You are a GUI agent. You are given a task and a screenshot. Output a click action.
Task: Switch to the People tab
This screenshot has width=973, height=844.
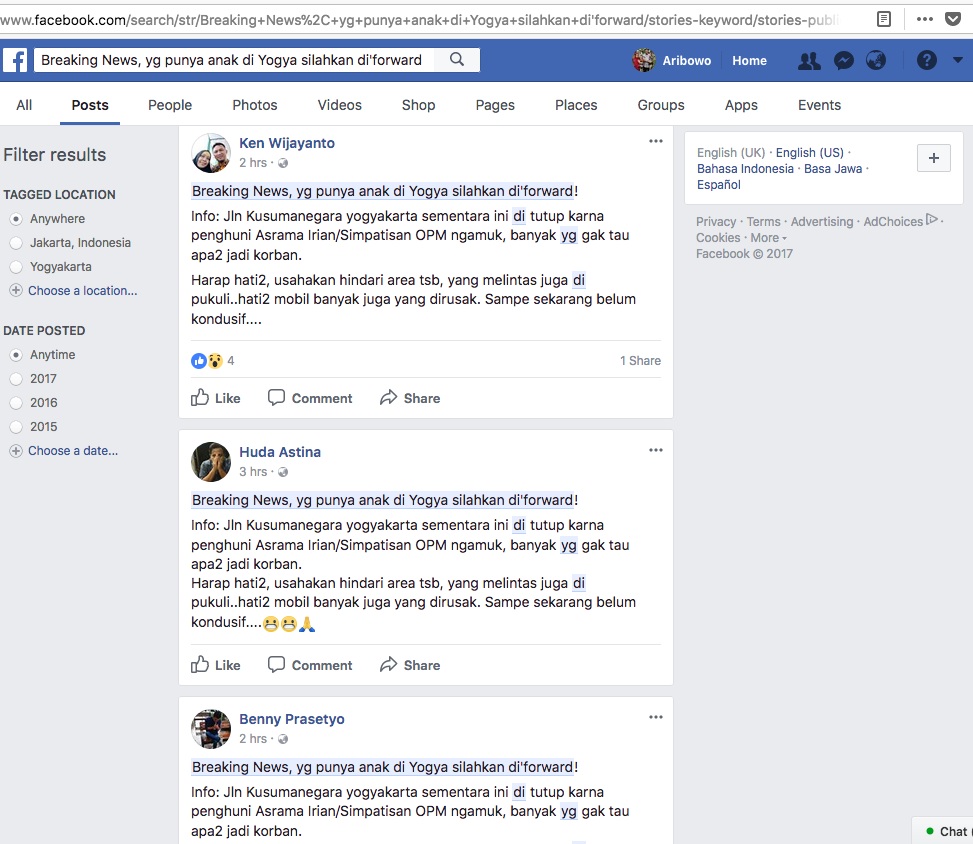[x=170, y=105]
